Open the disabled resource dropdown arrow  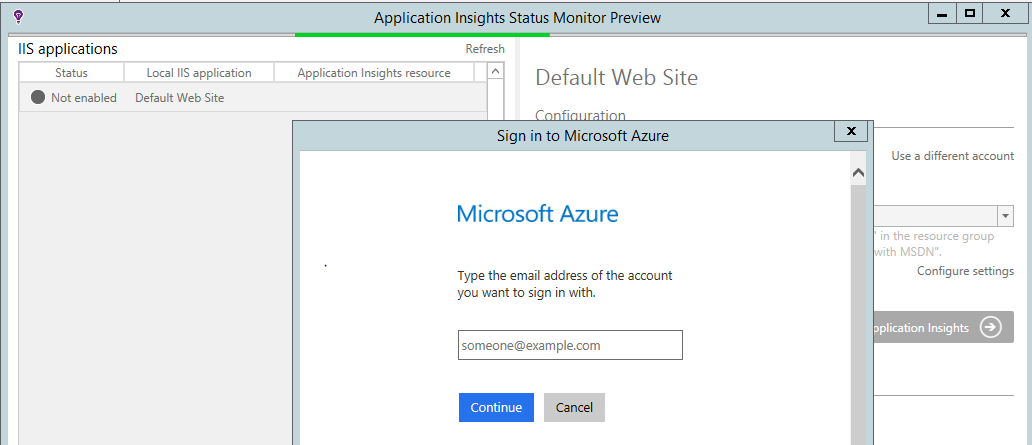point(1006,216)
